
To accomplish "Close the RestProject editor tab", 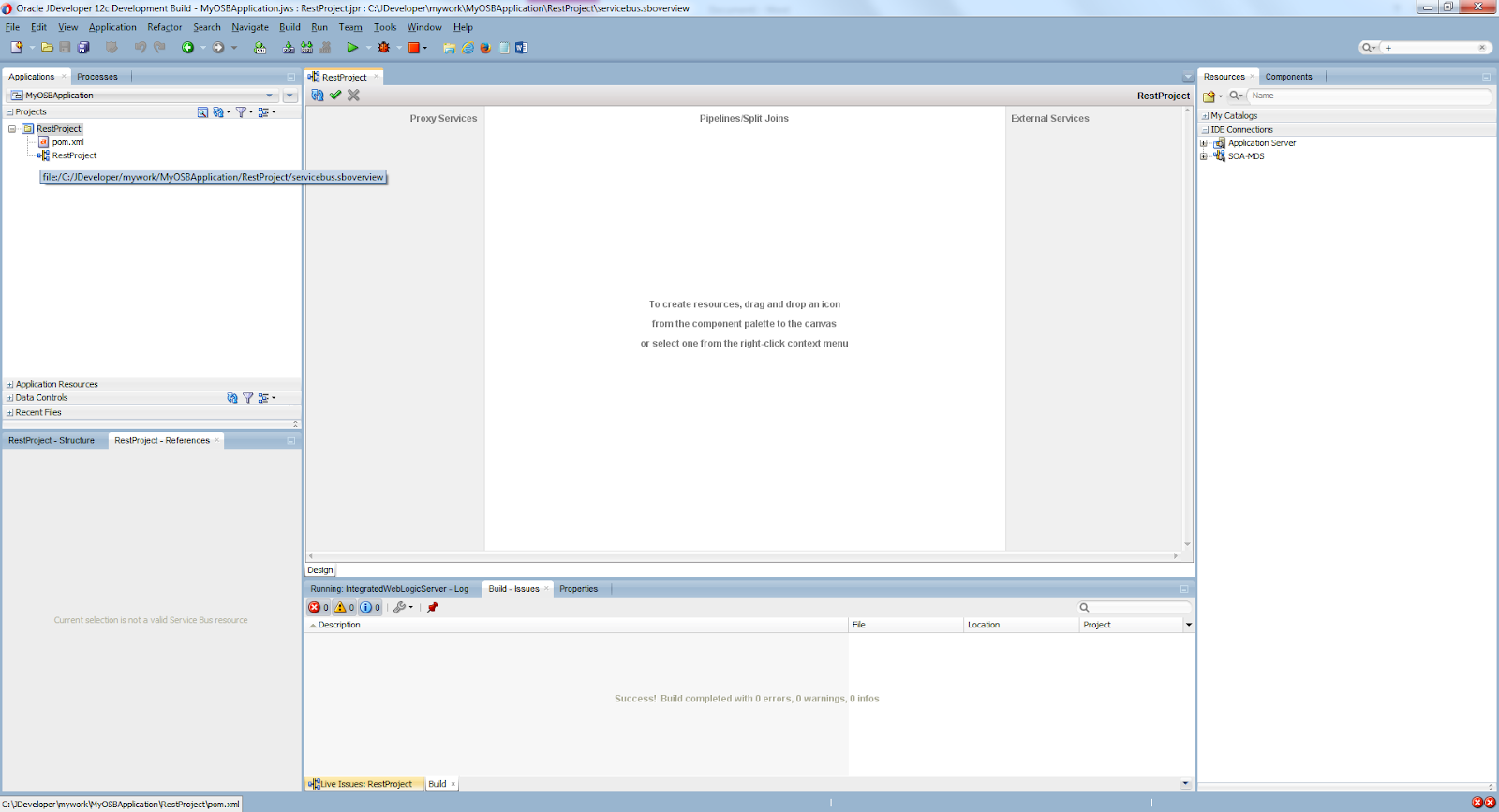I will [x=377, y=77].
